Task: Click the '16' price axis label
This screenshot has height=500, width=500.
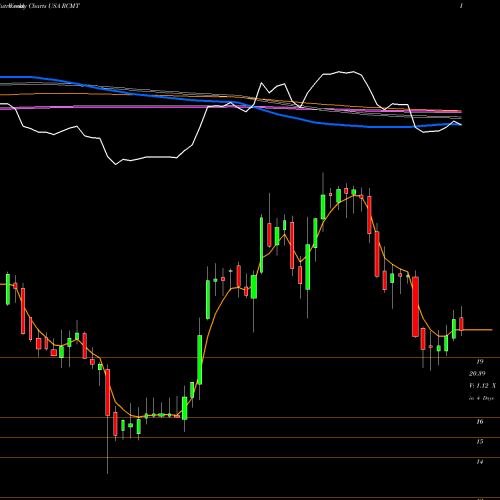Action: 480,422
